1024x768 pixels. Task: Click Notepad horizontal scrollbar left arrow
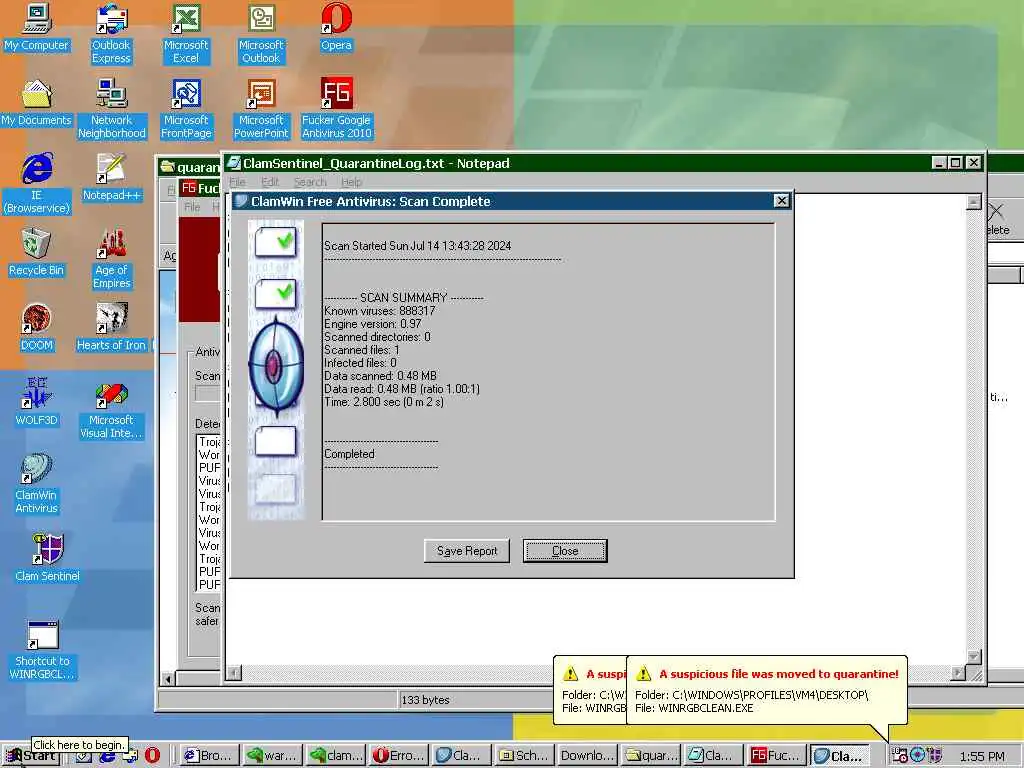[x=234, y=672]
